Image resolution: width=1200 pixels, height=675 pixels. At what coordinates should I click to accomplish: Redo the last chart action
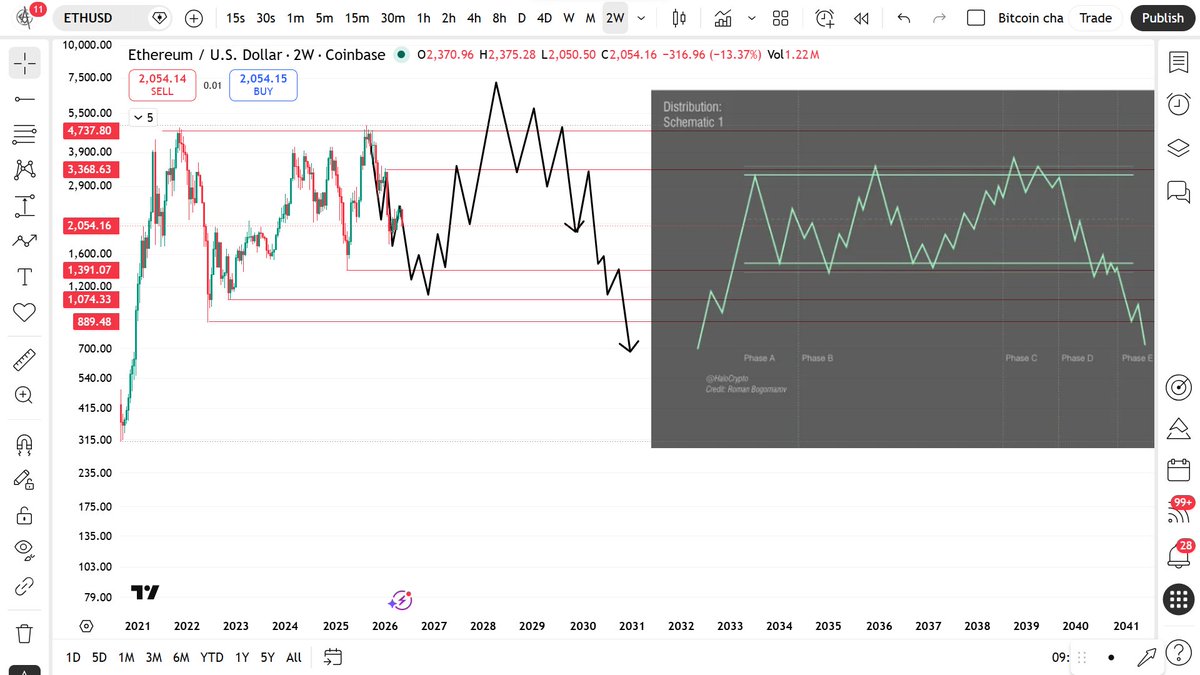pos(938,18)
